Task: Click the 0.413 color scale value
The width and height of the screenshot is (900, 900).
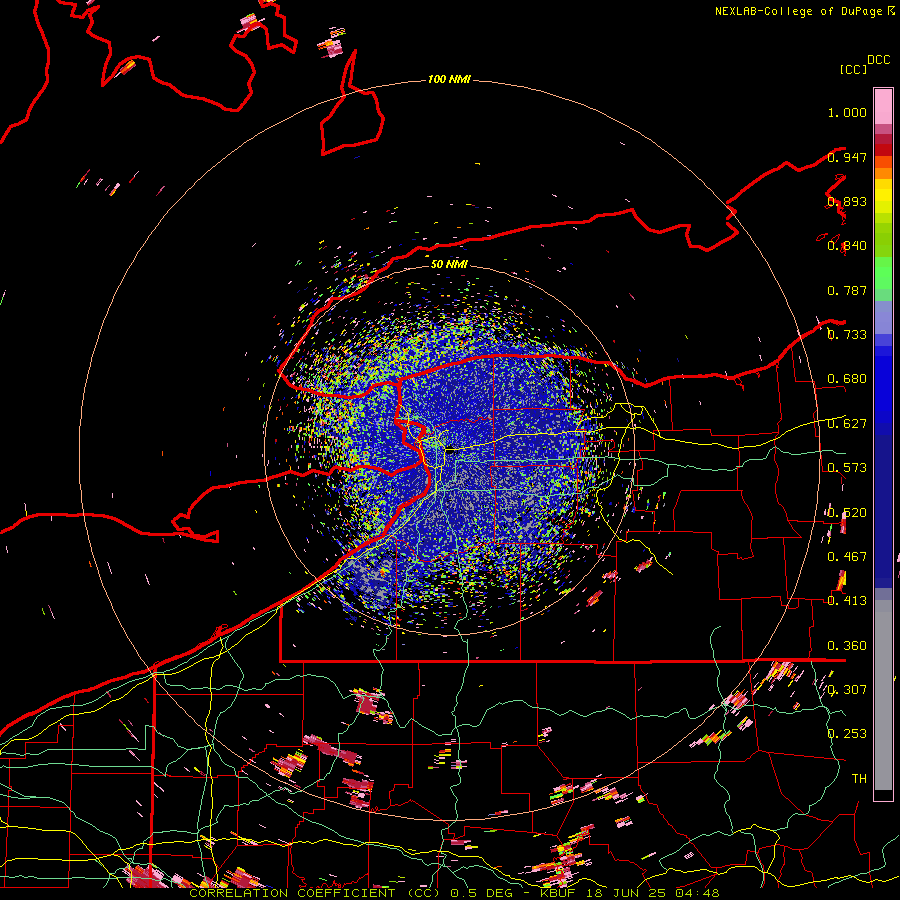Action: point(847,601)
